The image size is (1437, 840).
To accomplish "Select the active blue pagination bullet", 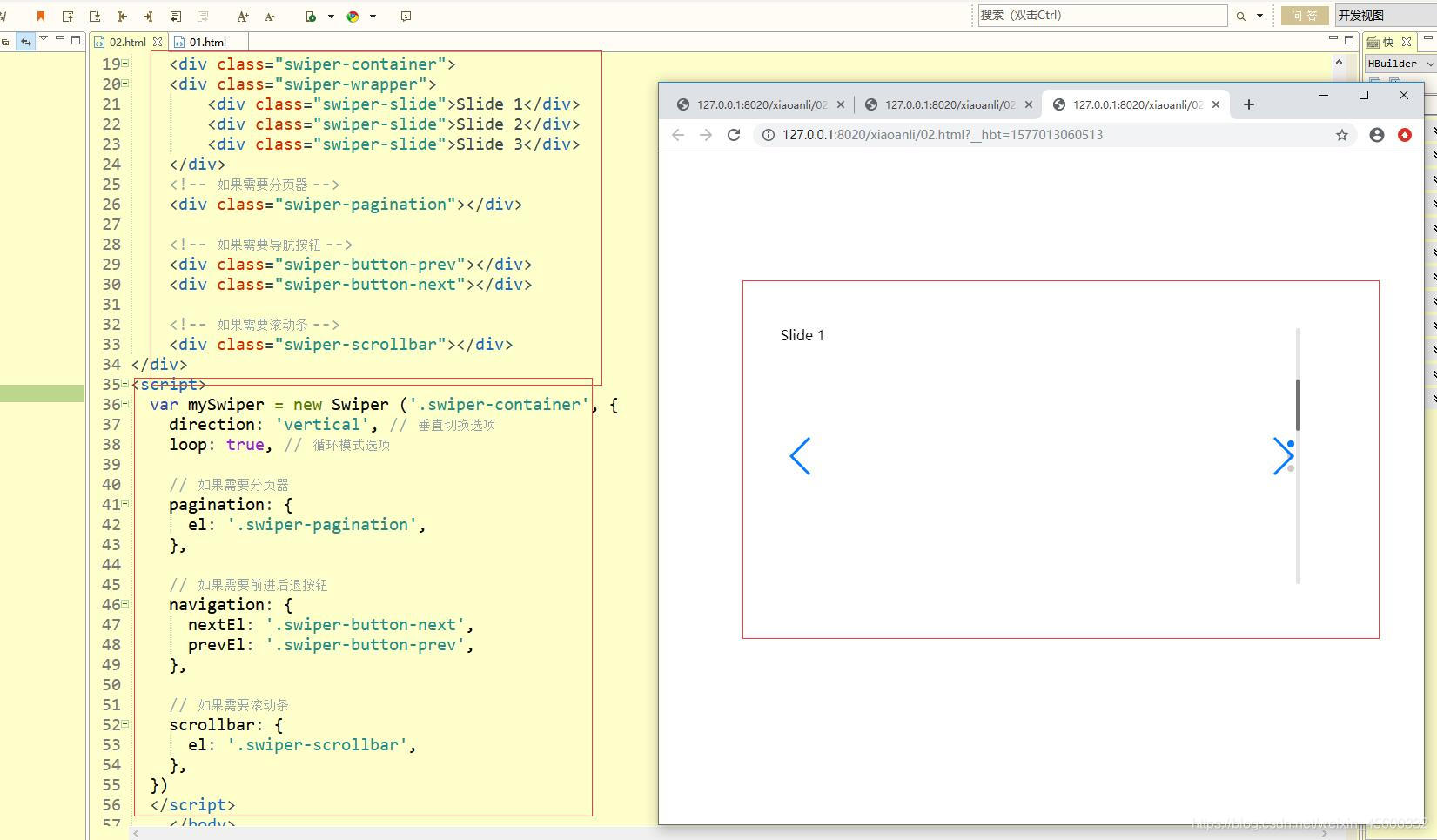I will coord(1291,444).
